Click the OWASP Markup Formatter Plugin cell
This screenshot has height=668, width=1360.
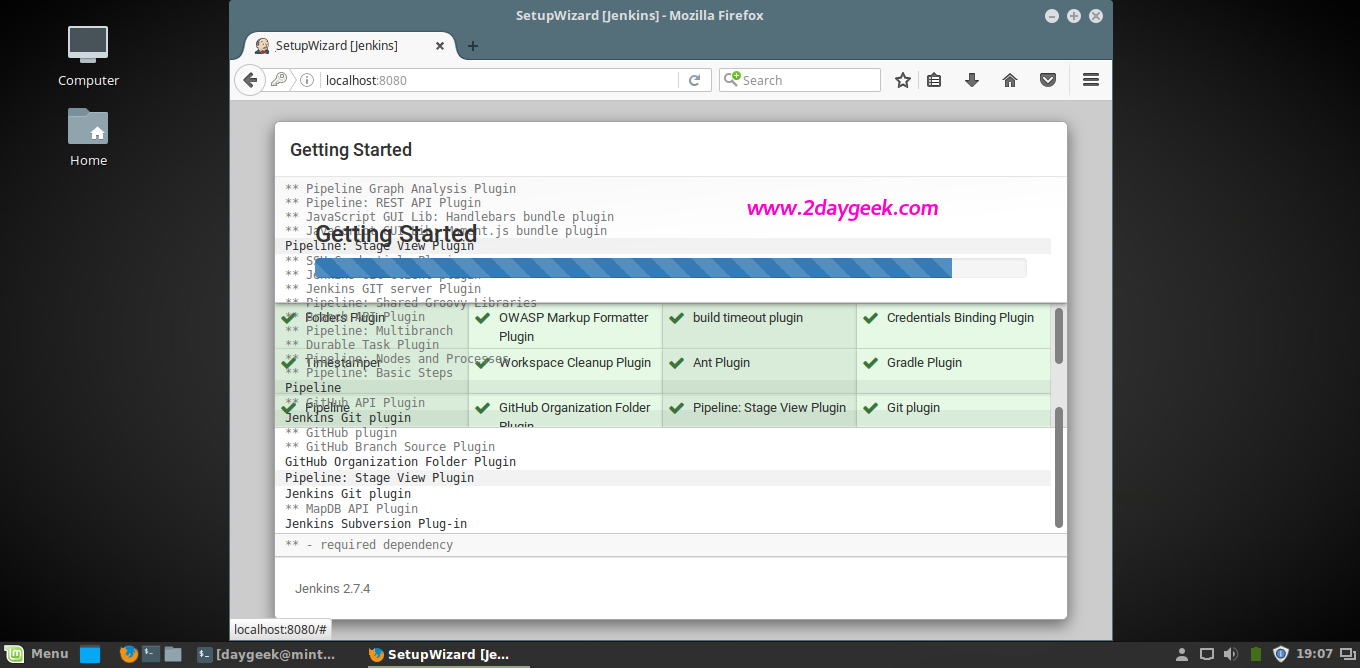565,327
